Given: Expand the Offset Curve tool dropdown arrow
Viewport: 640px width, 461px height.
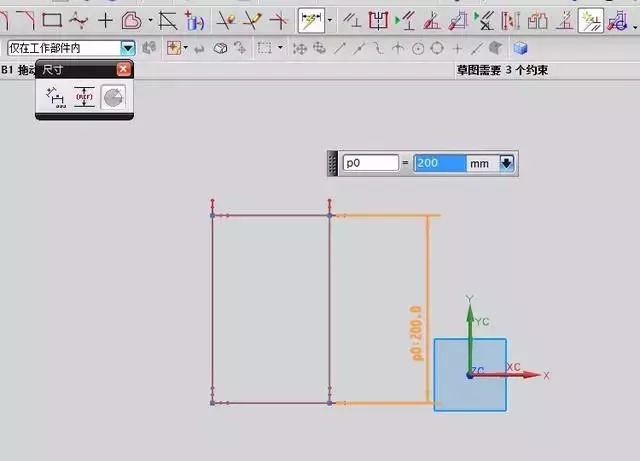Looking at the screenshot, I should [x=150, y=19].
